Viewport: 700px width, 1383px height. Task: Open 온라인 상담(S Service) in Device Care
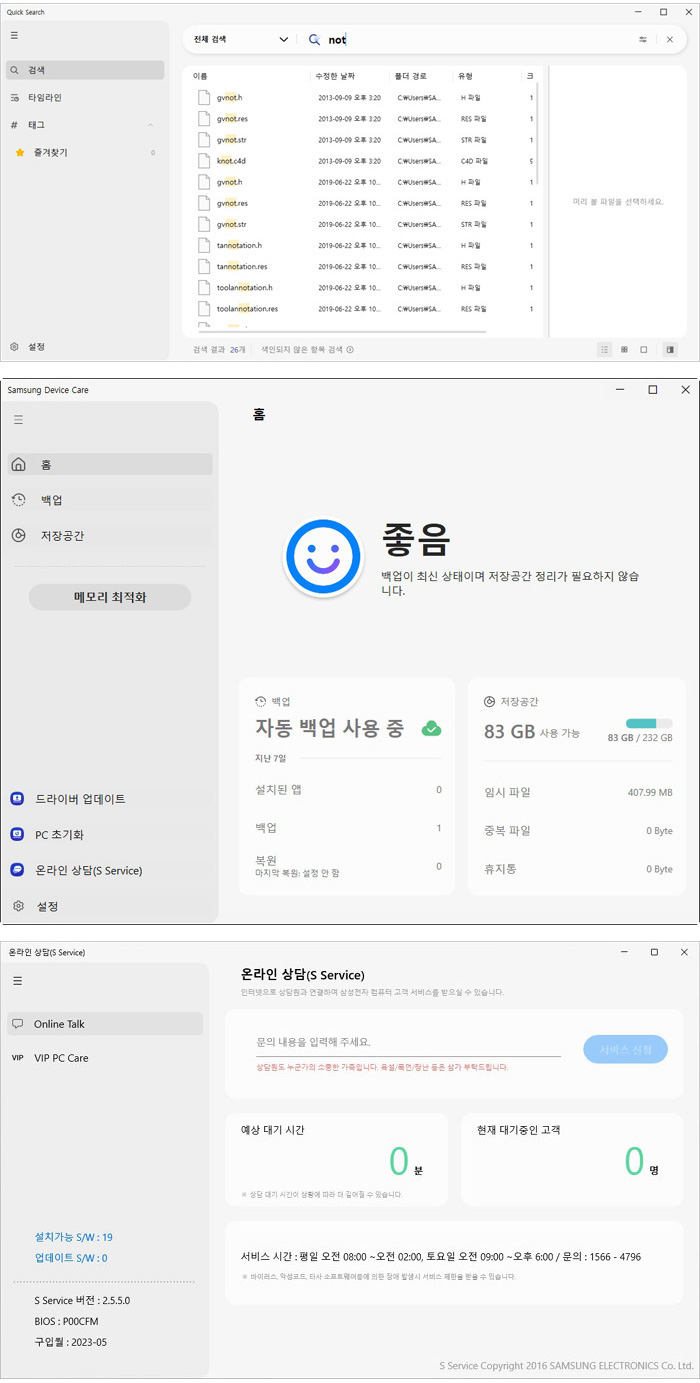tap(88, 871)
